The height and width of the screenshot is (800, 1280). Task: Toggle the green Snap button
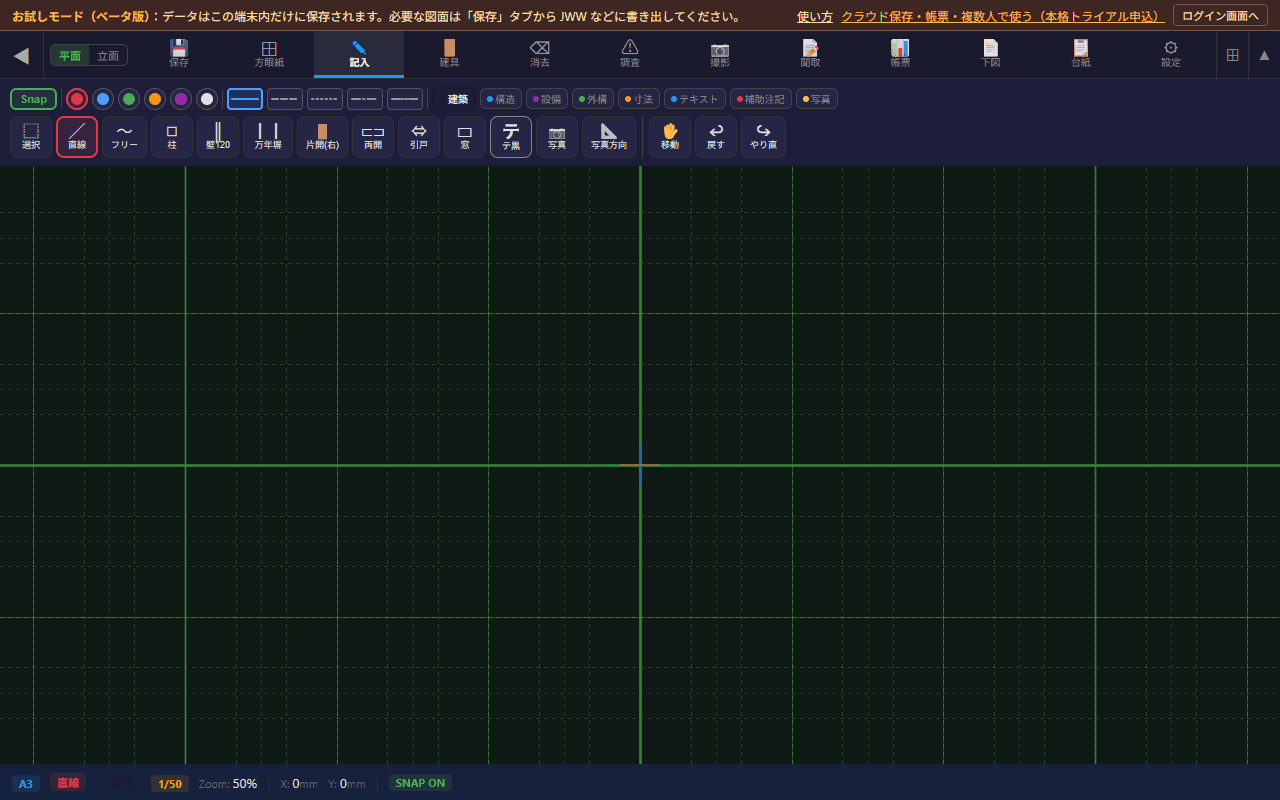pyautogui.click(x=34, y=99)
